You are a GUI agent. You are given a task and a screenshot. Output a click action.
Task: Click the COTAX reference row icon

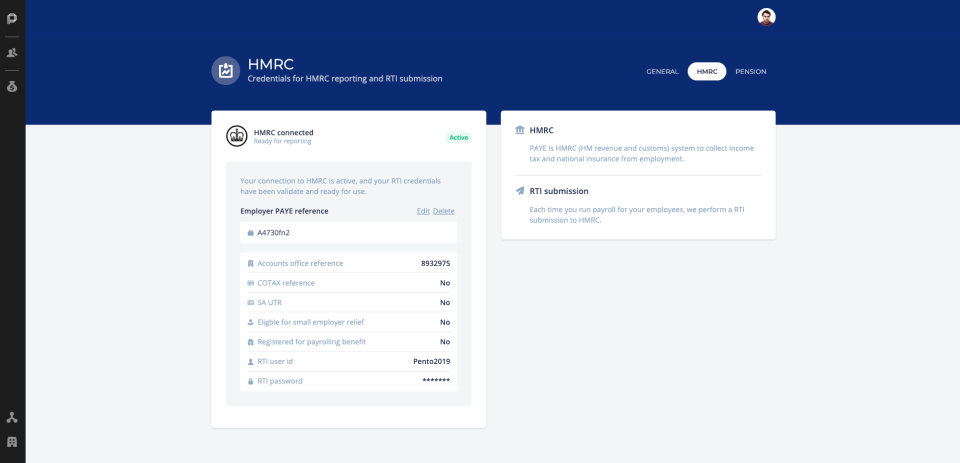tap(250, 283)
